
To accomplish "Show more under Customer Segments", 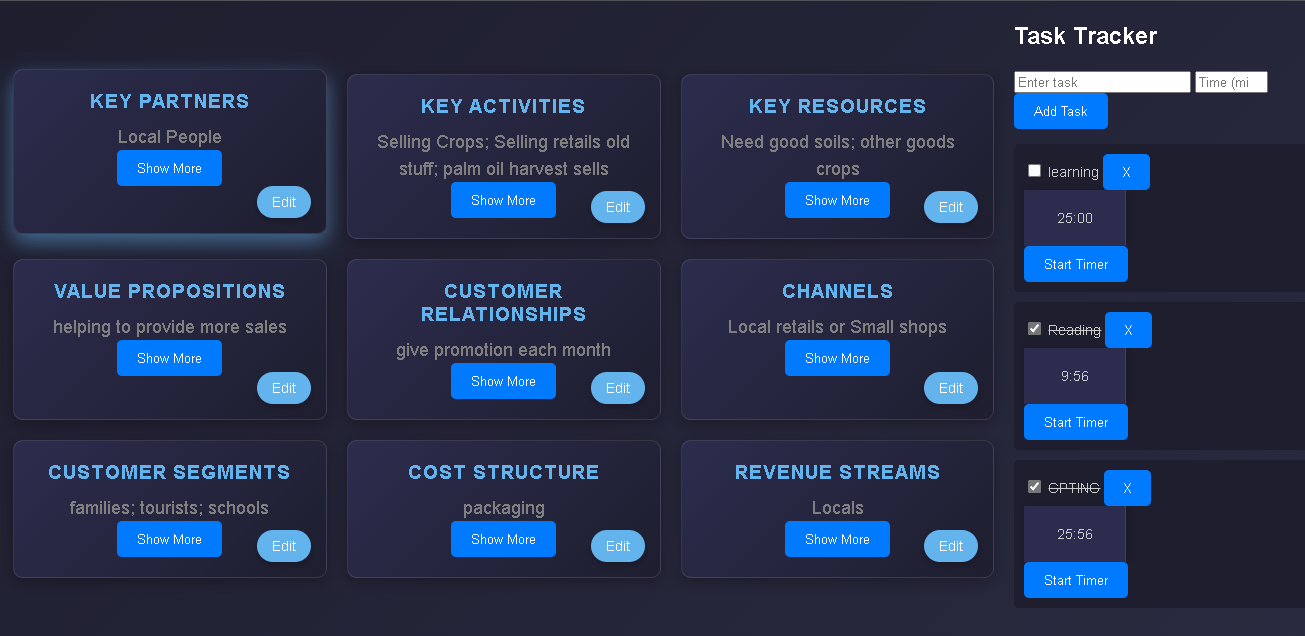I will (x=169, y=539).
